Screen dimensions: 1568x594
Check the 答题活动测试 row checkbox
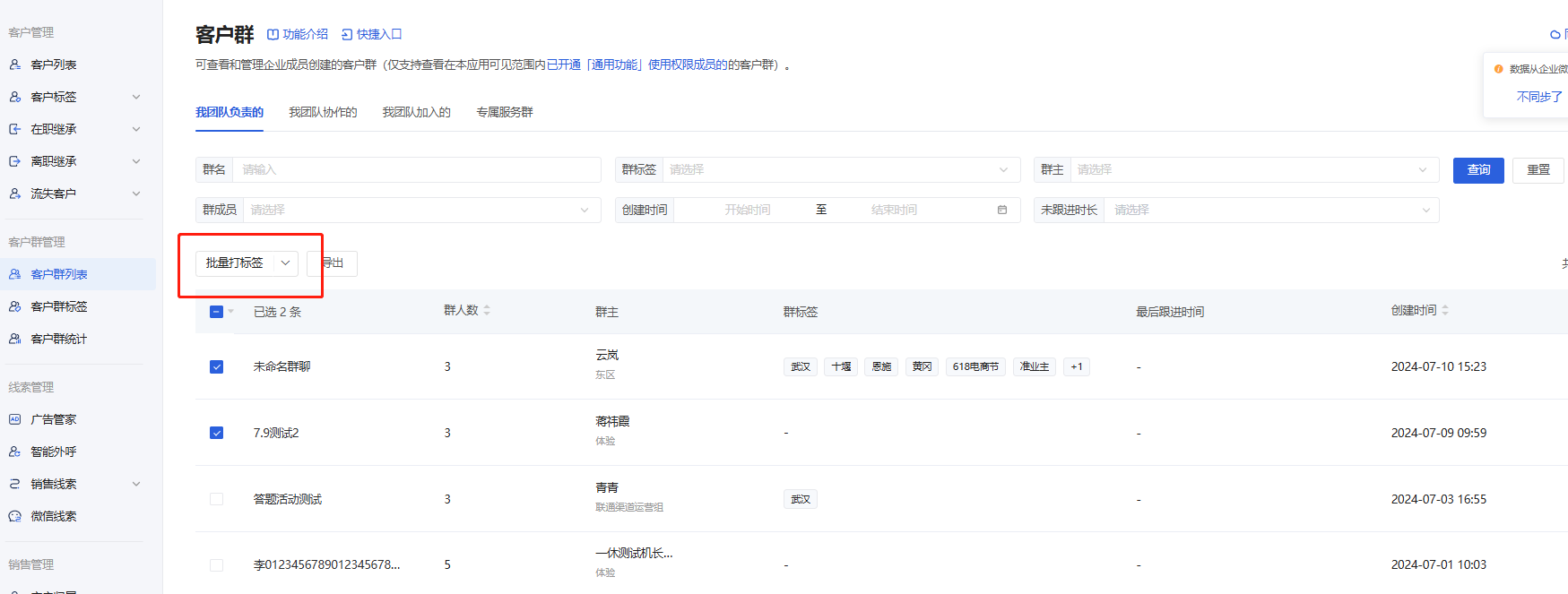216,499
